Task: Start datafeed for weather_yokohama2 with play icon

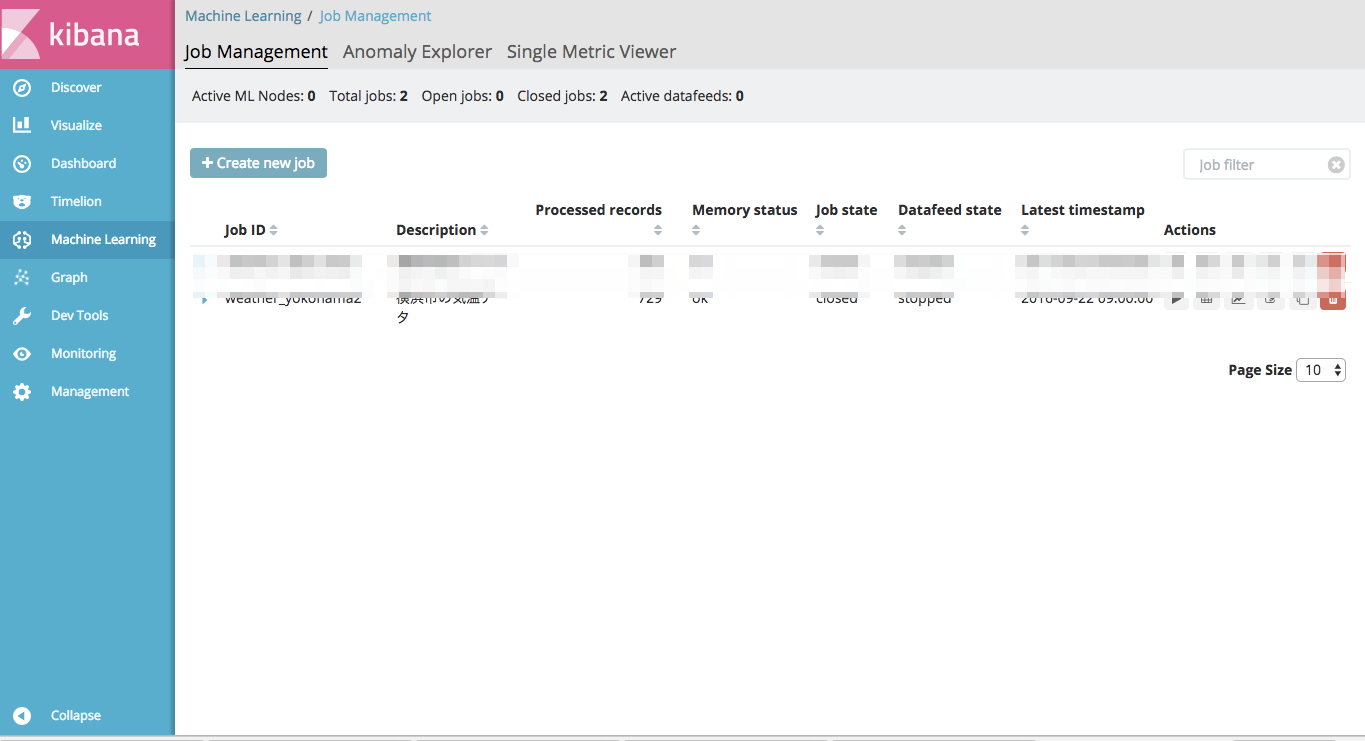Action: (1176, 299)
